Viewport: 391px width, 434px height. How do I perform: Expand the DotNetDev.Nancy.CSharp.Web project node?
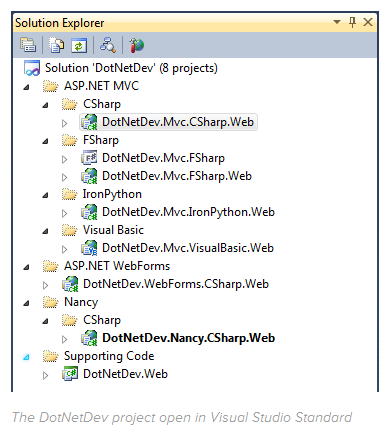click(65, 339)
